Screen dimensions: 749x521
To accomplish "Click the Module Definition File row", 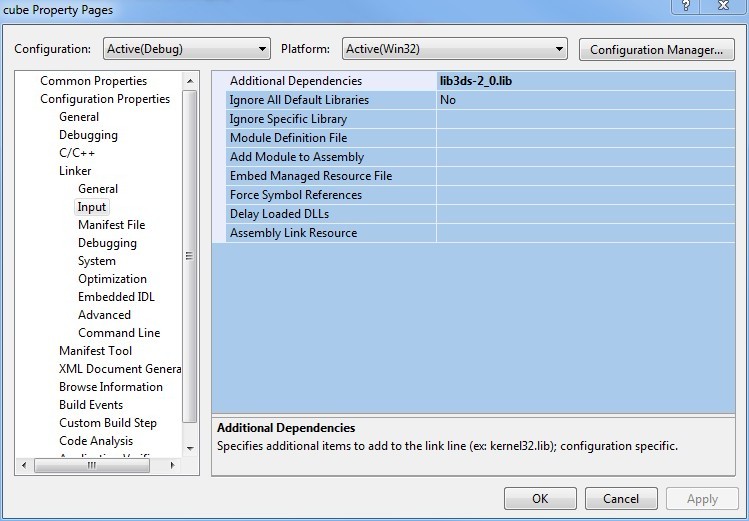I will pos(473,138).
